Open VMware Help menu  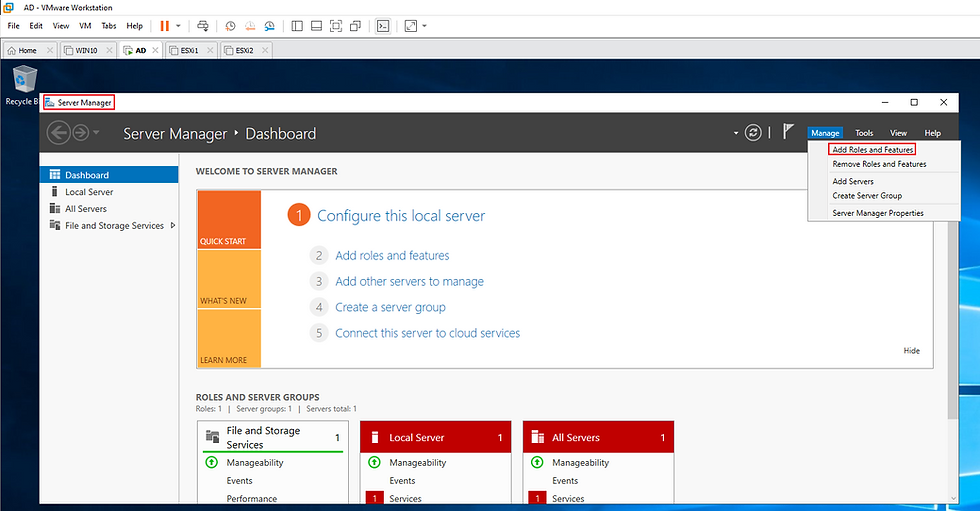click(134, 26)
